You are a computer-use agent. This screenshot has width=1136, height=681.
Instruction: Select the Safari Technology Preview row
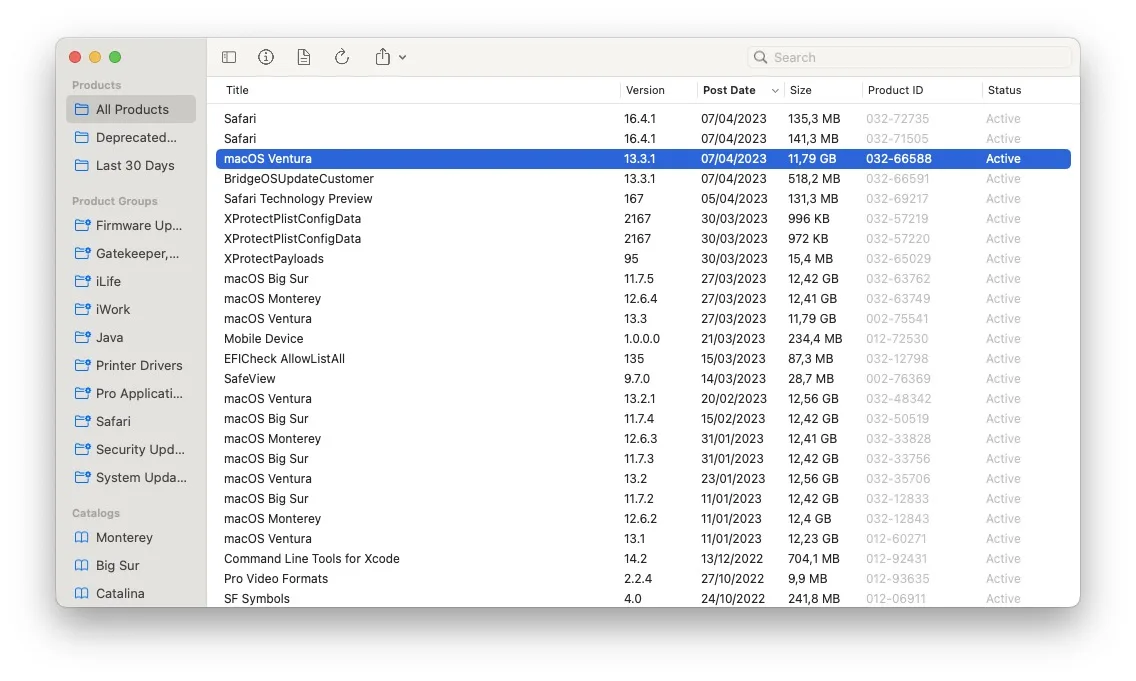pyautogui.click(x=643, y=199)
